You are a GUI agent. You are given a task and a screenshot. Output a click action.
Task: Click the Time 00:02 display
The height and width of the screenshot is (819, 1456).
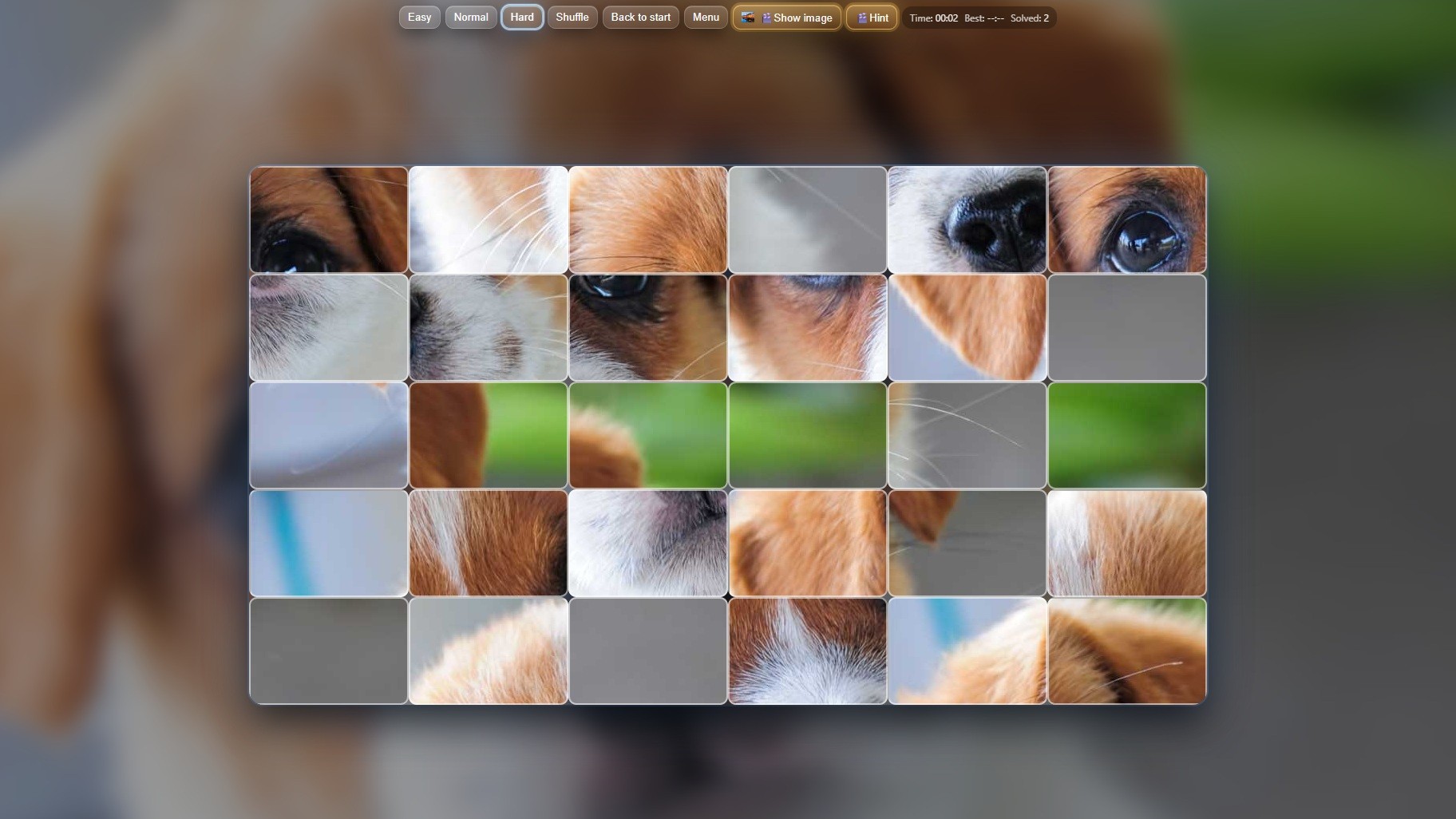[936, 17]
